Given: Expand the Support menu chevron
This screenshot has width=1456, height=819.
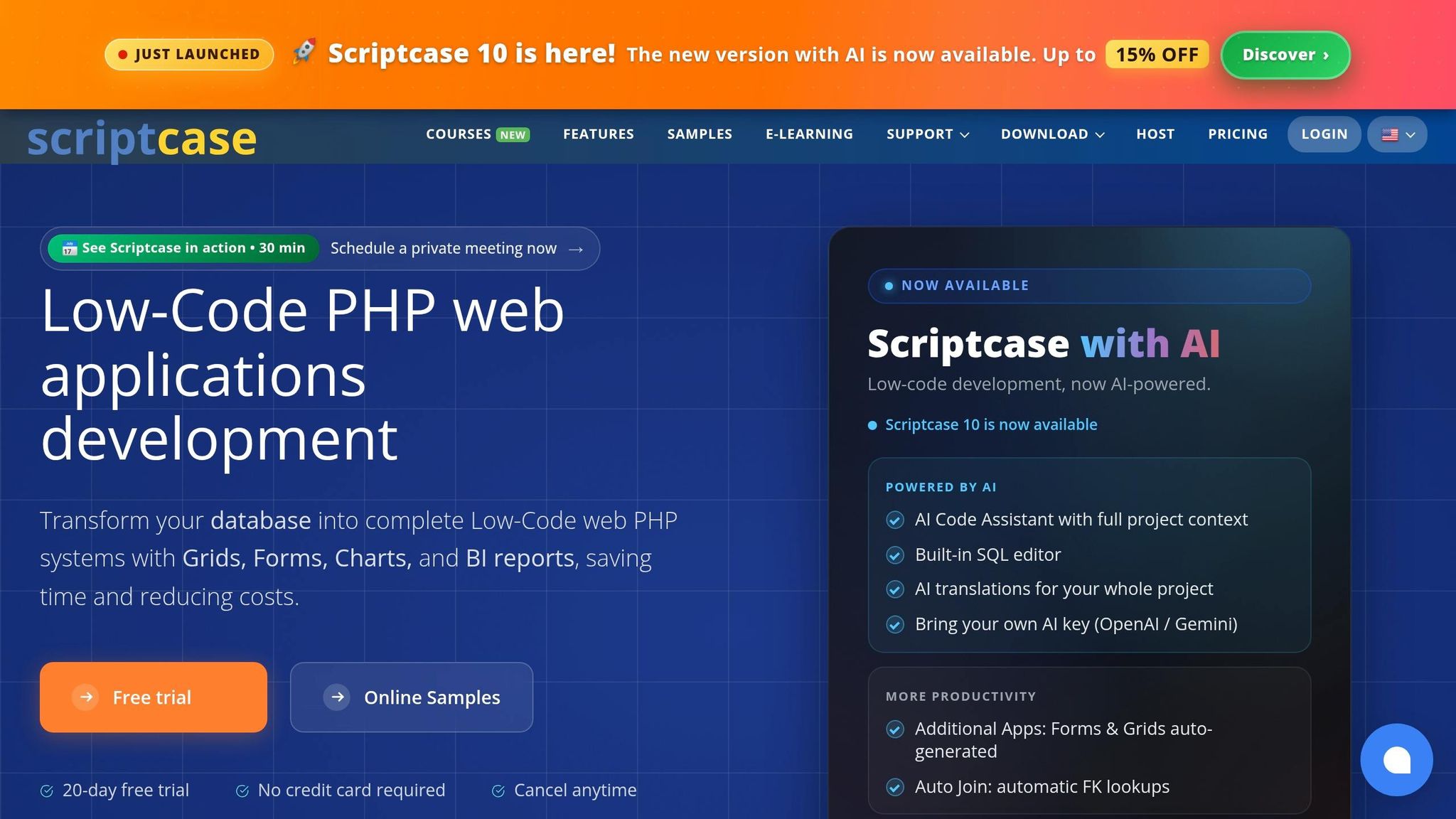Looking at the screenshot, I should pyautogui.click(x=965, y=135).
